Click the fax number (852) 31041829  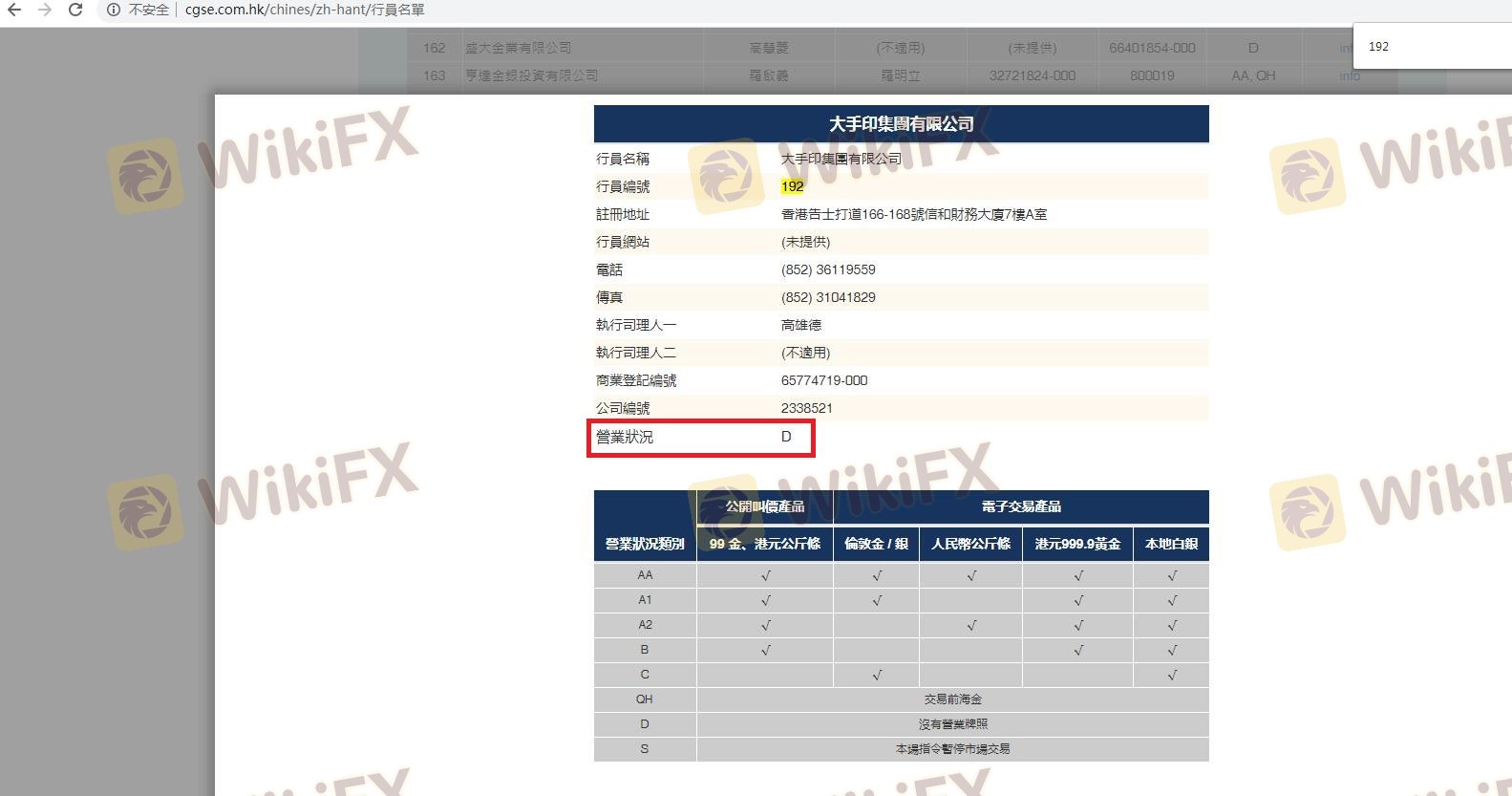click(x=828, y=297)
